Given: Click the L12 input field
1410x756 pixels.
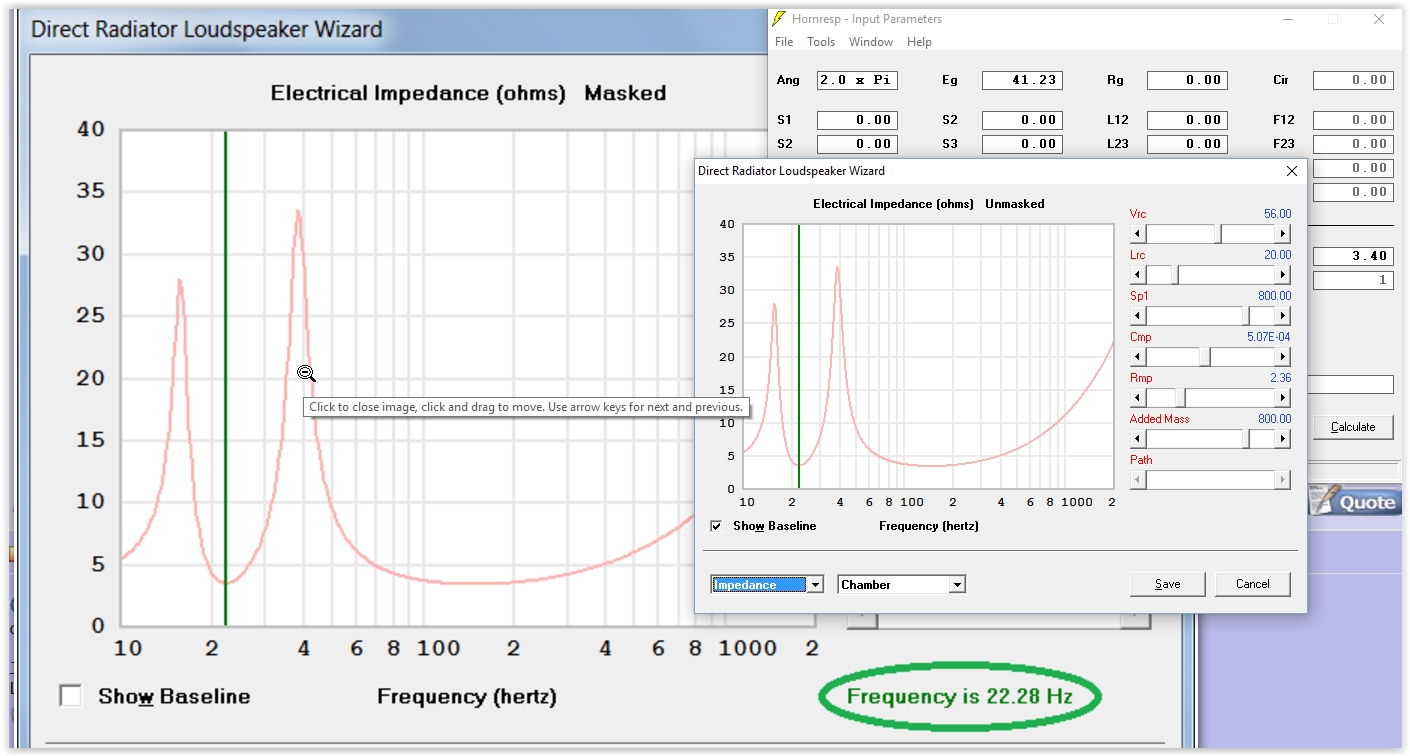Looking at the screenshot, I should click(x=1187, y=120).
